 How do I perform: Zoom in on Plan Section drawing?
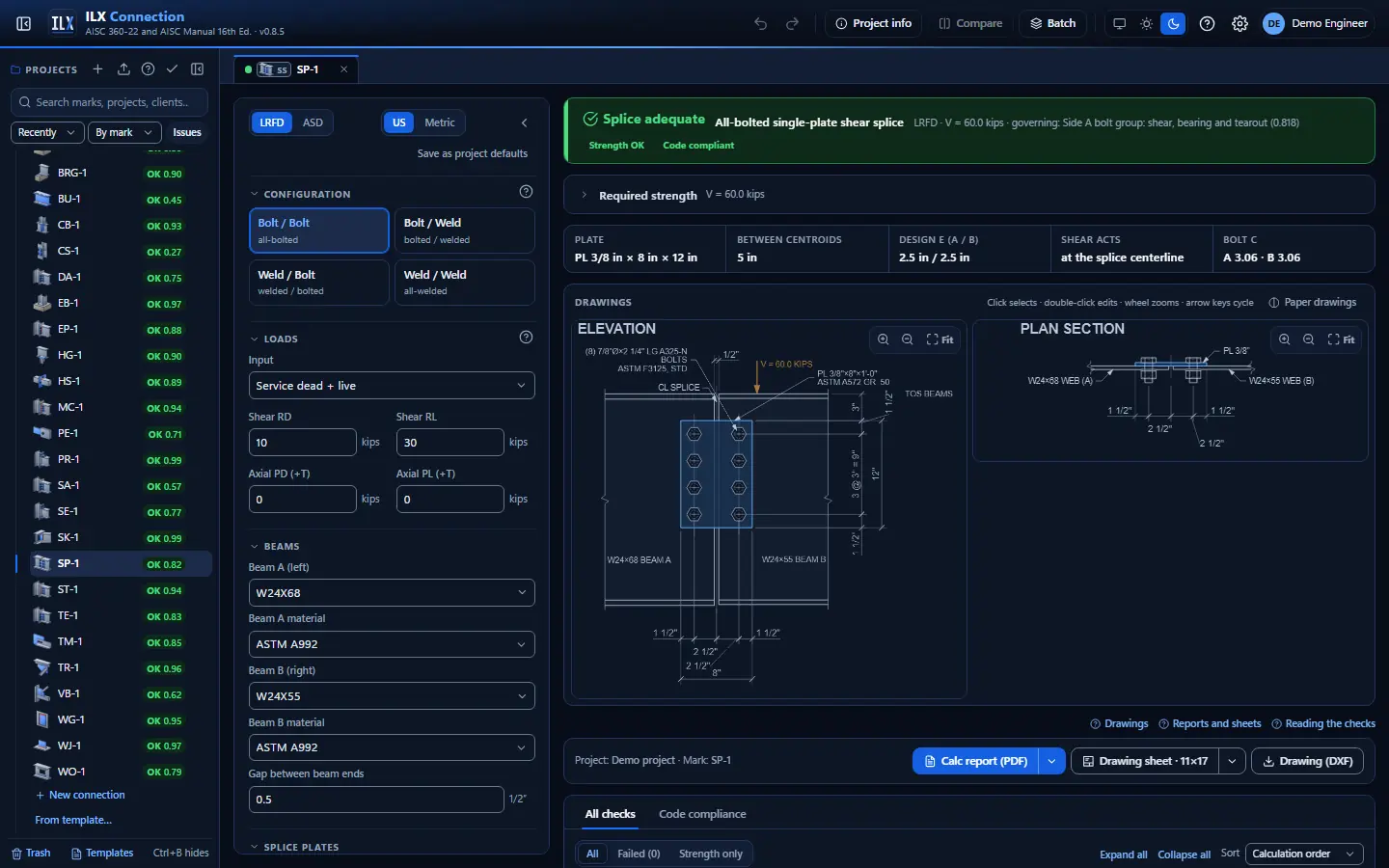[1284, 339]
